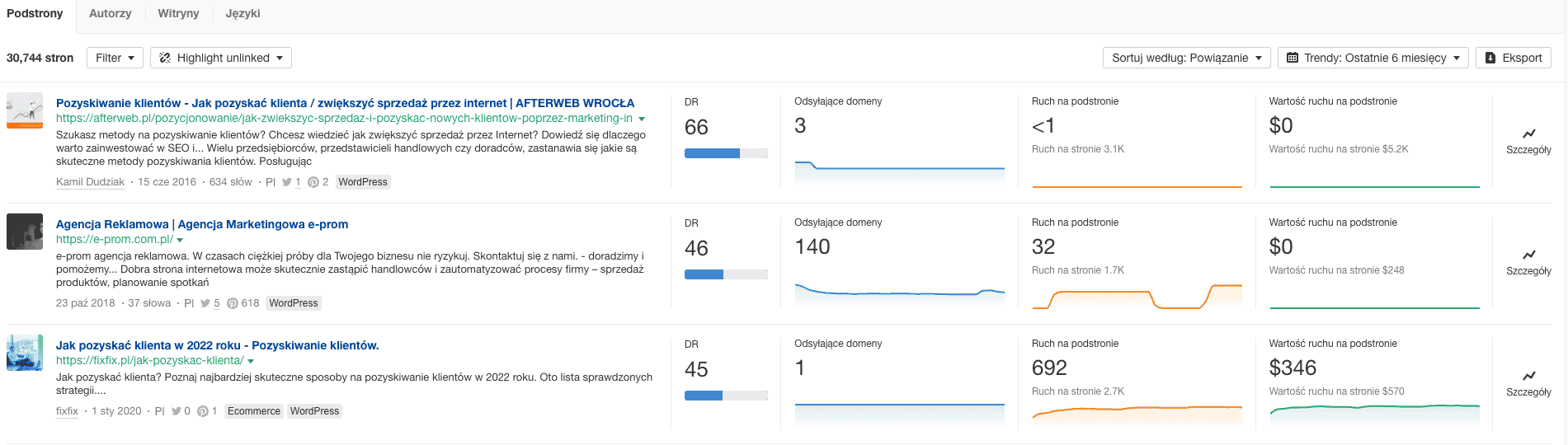Expand arrow next to fixfix.pl URL
This screenshot has height=445, width=1568.
coord(251,362)
